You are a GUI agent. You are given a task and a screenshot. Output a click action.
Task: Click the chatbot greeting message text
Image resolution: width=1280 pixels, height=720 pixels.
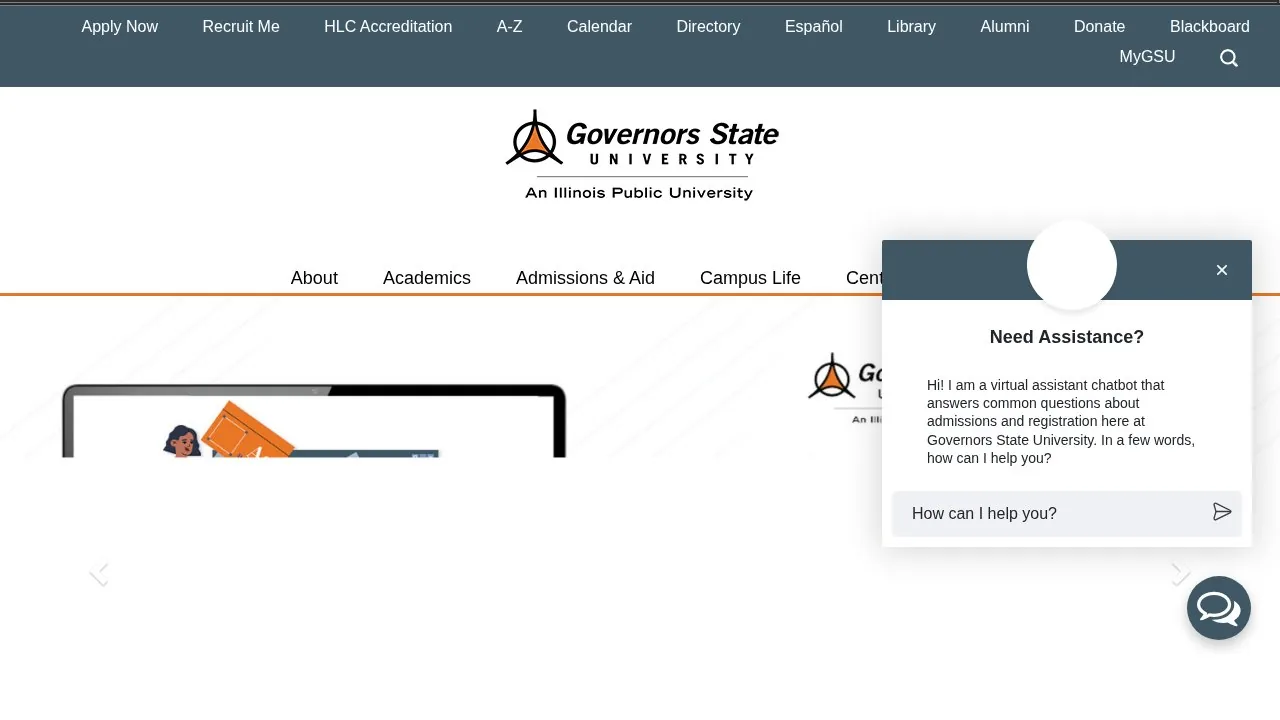tap(1062, 422)
